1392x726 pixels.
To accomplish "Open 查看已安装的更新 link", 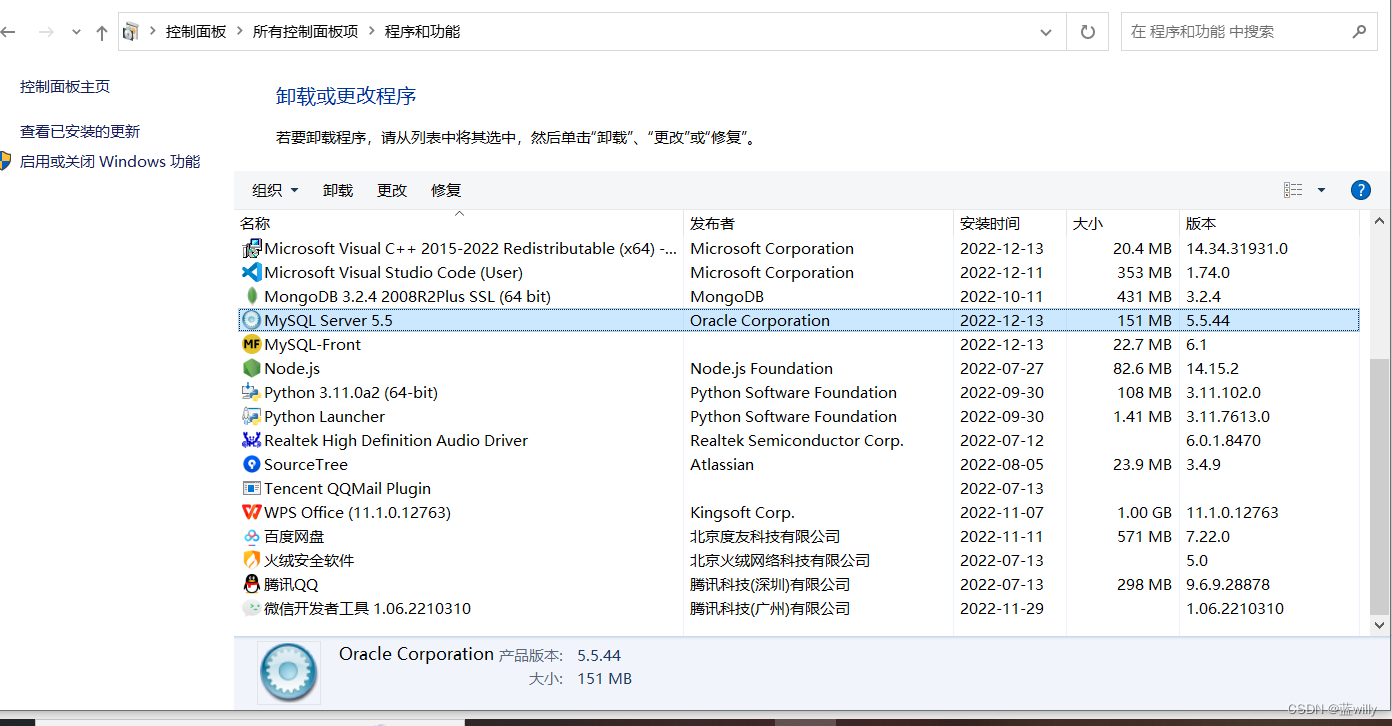I will (80, 132).
